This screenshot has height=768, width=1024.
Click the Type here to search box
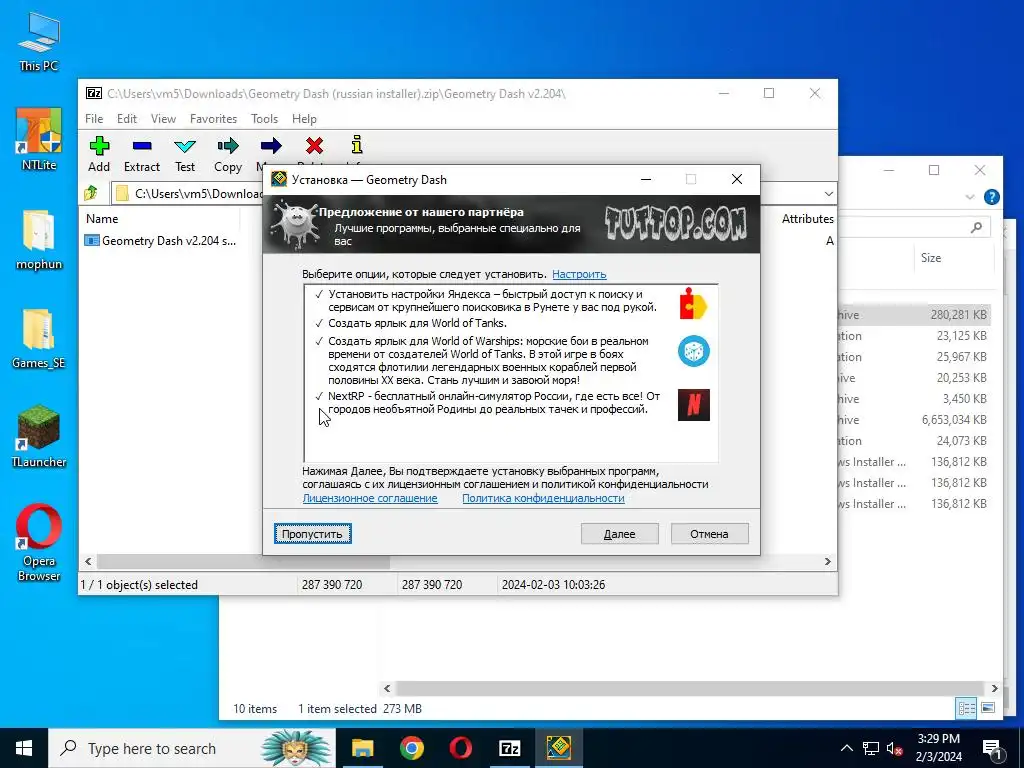[x=192, y=748]
